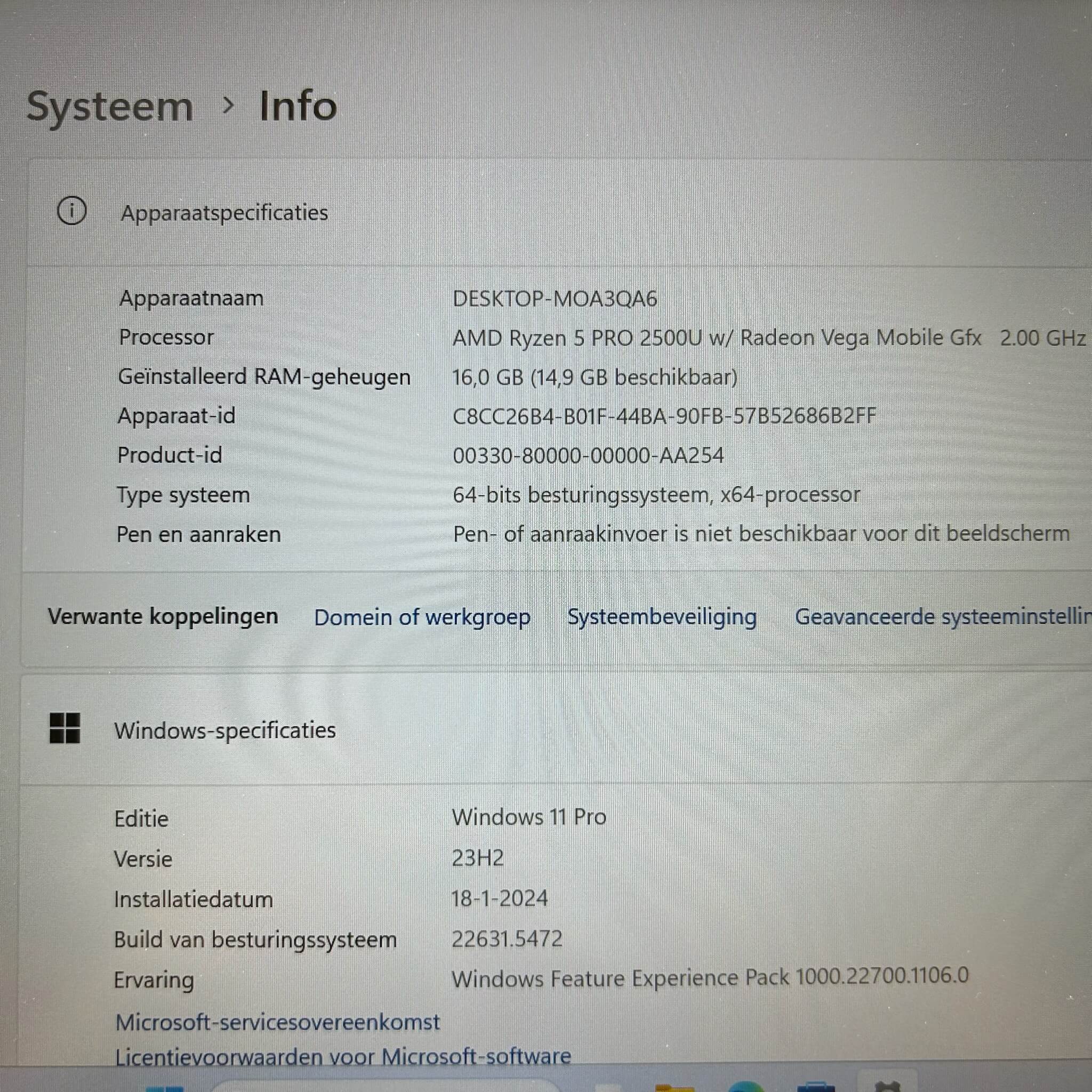Open the Microsoft-servicesovereenkomst link
This screenshot has height=1092, width=1092.
pos(277,1022)
